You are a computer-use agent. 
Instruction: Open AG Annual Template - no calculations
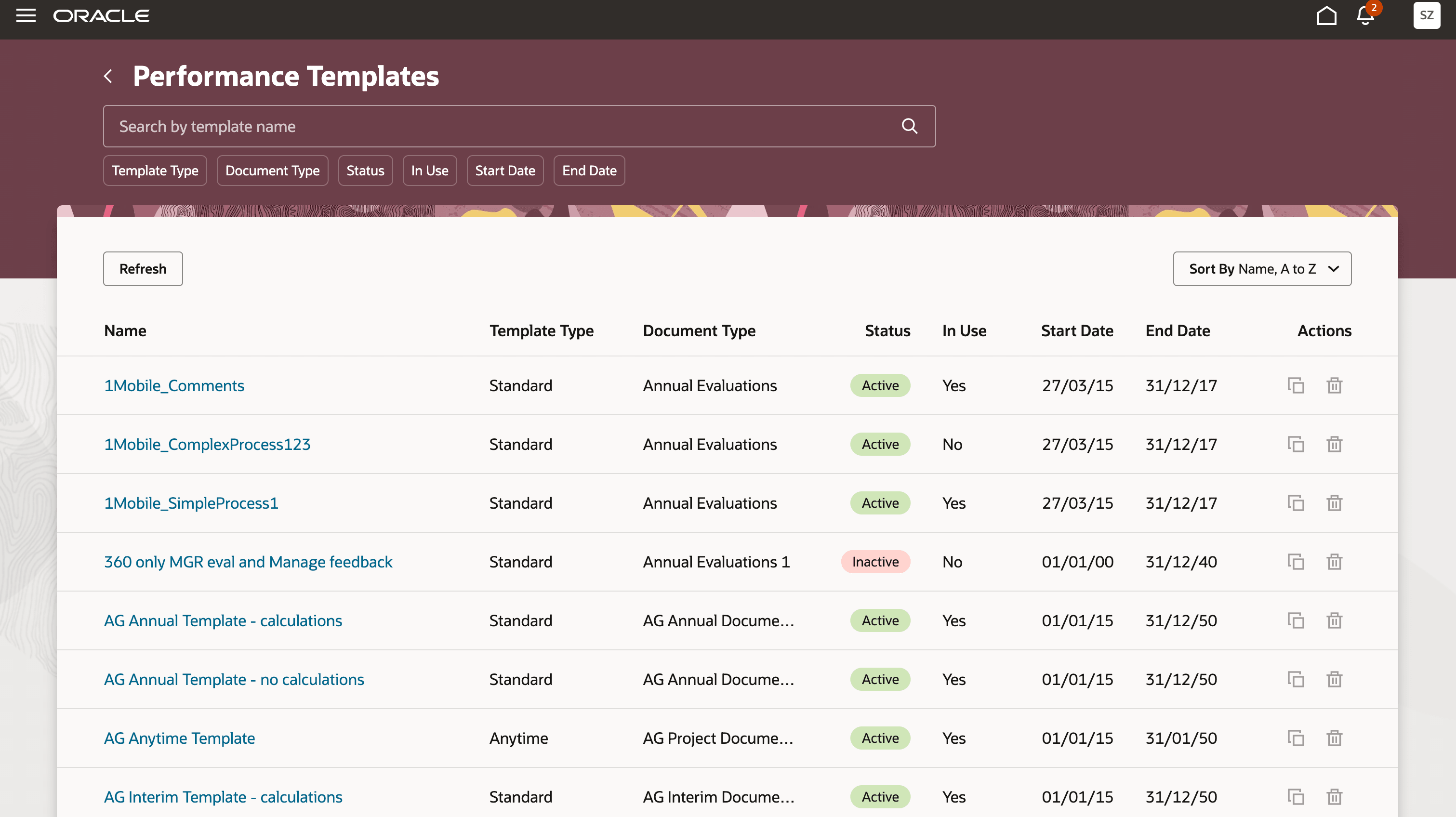pyautogui.click(x=234, y=679)
